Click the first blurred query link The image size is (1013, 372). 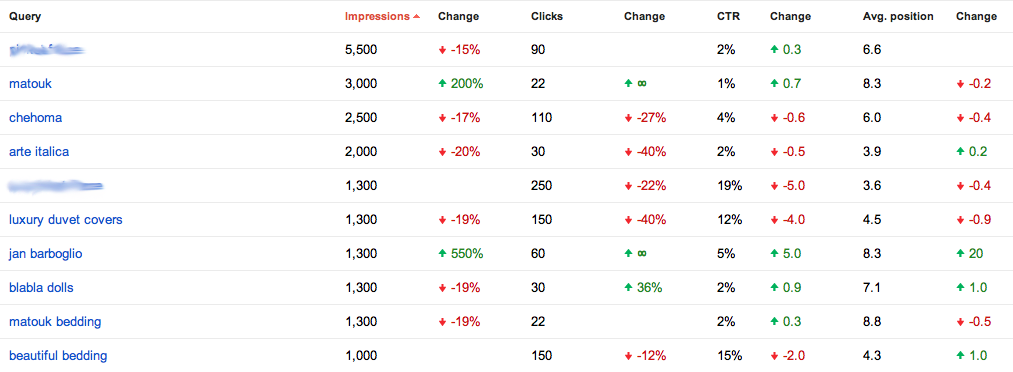[47, 49]
